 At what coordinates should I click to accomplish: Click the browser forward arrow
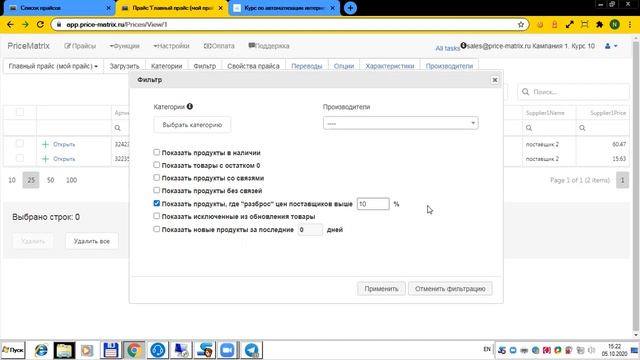click(x=25, y=24)
